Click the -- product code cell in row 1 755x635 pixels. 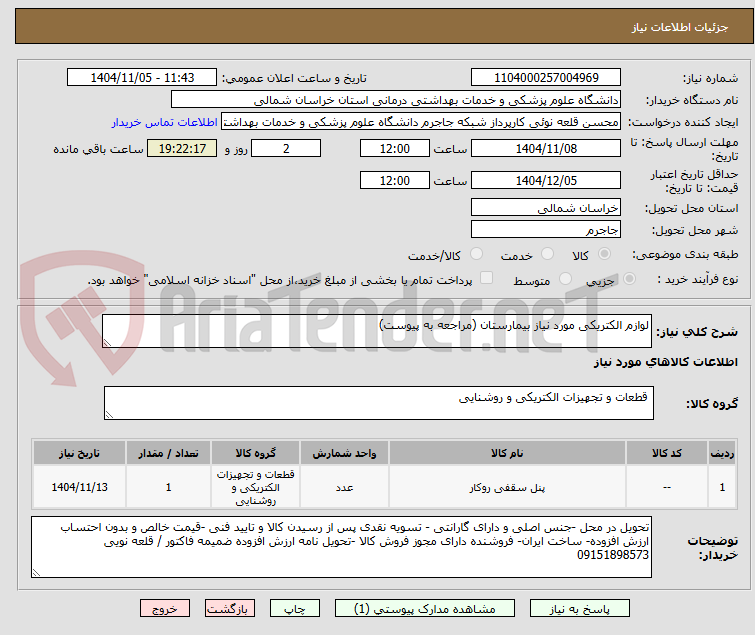pyautogui.click(x=666, y=487)
